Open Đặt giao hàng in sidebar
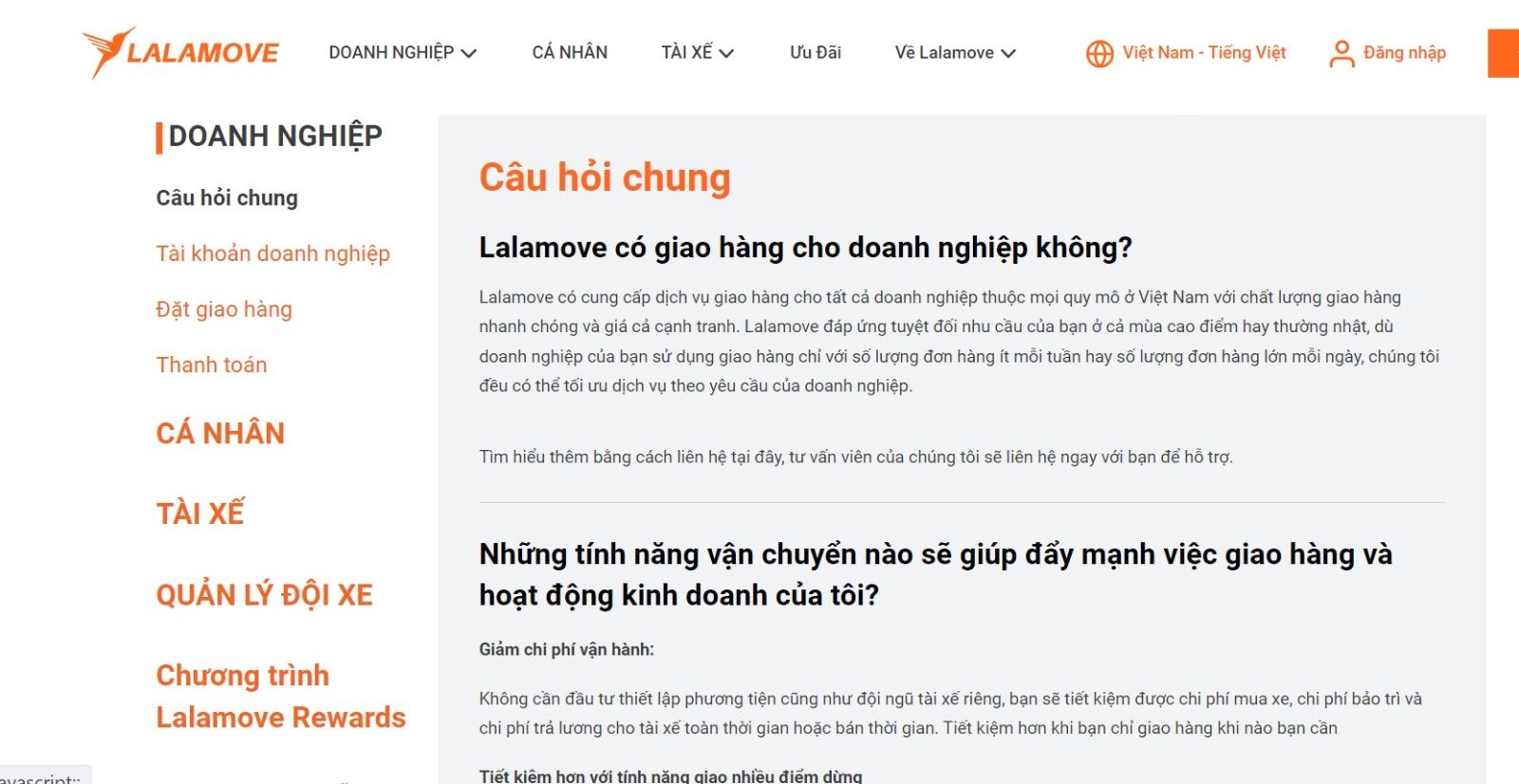1519x784 pixels. tap(224, 309)
